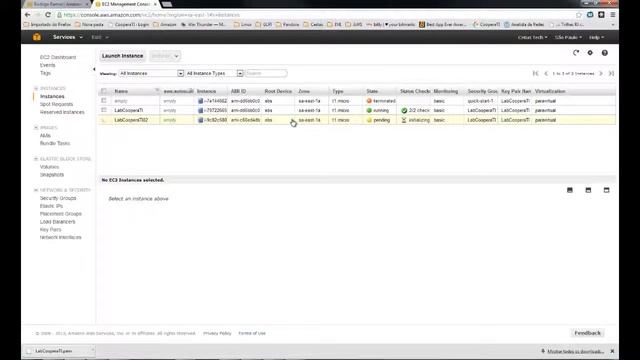Open the Edit dropdown in the top bar
This screenshot has height=360, width=640.
pyautogui.click(x=100, y=37)
